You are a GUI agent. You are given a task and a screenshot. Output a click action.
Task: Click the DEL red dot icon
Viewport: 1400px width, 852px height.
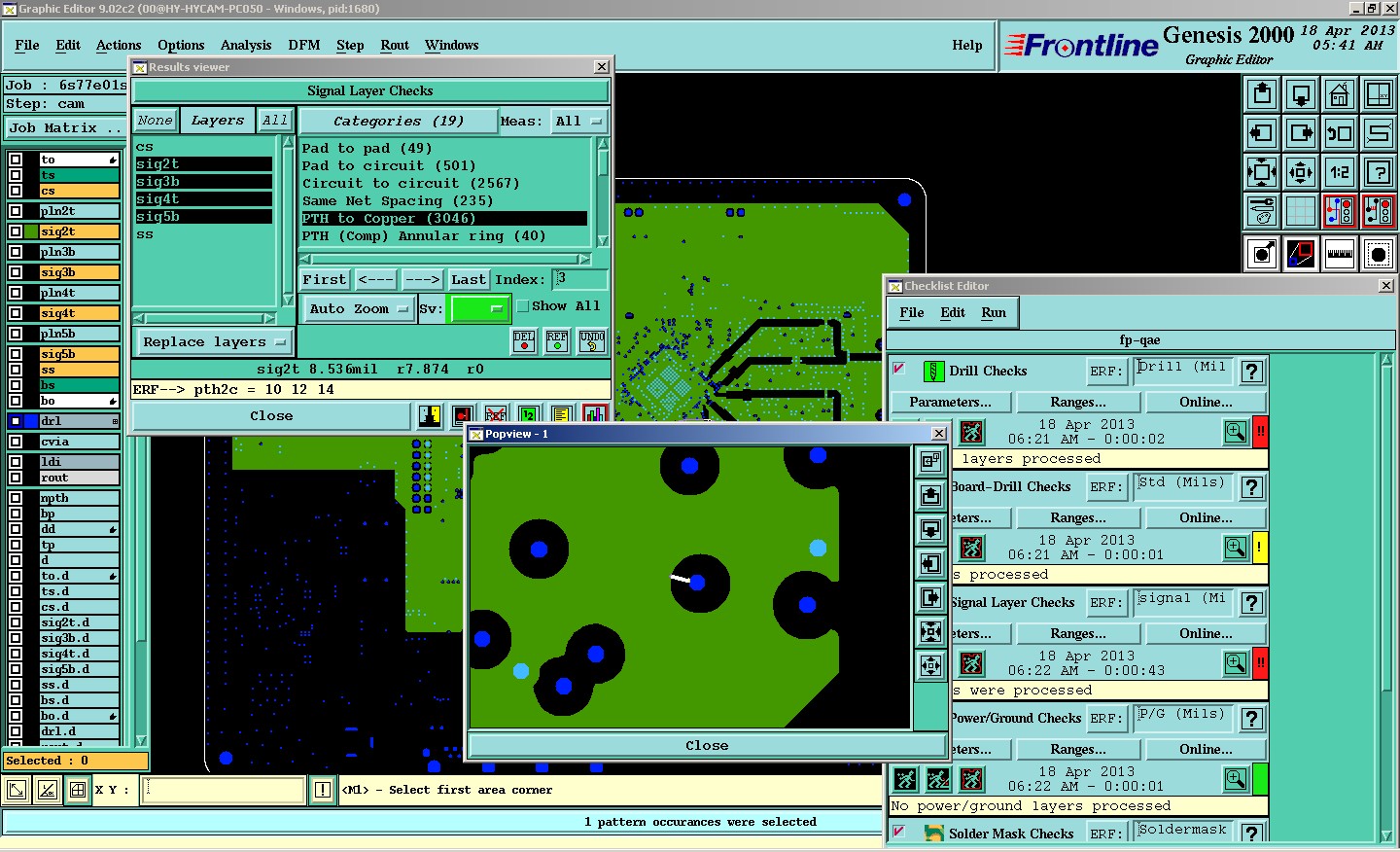tap(524, 341)
